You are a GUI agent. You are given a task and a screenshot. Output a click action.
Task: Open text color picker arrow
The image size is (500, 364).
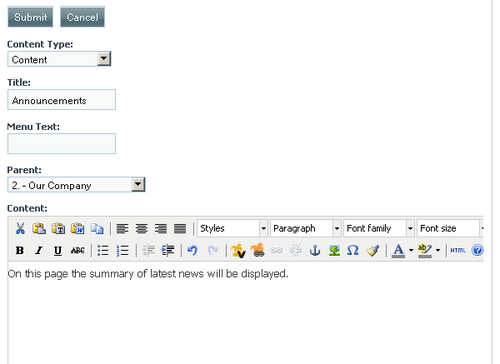click(x=411, y=250)
